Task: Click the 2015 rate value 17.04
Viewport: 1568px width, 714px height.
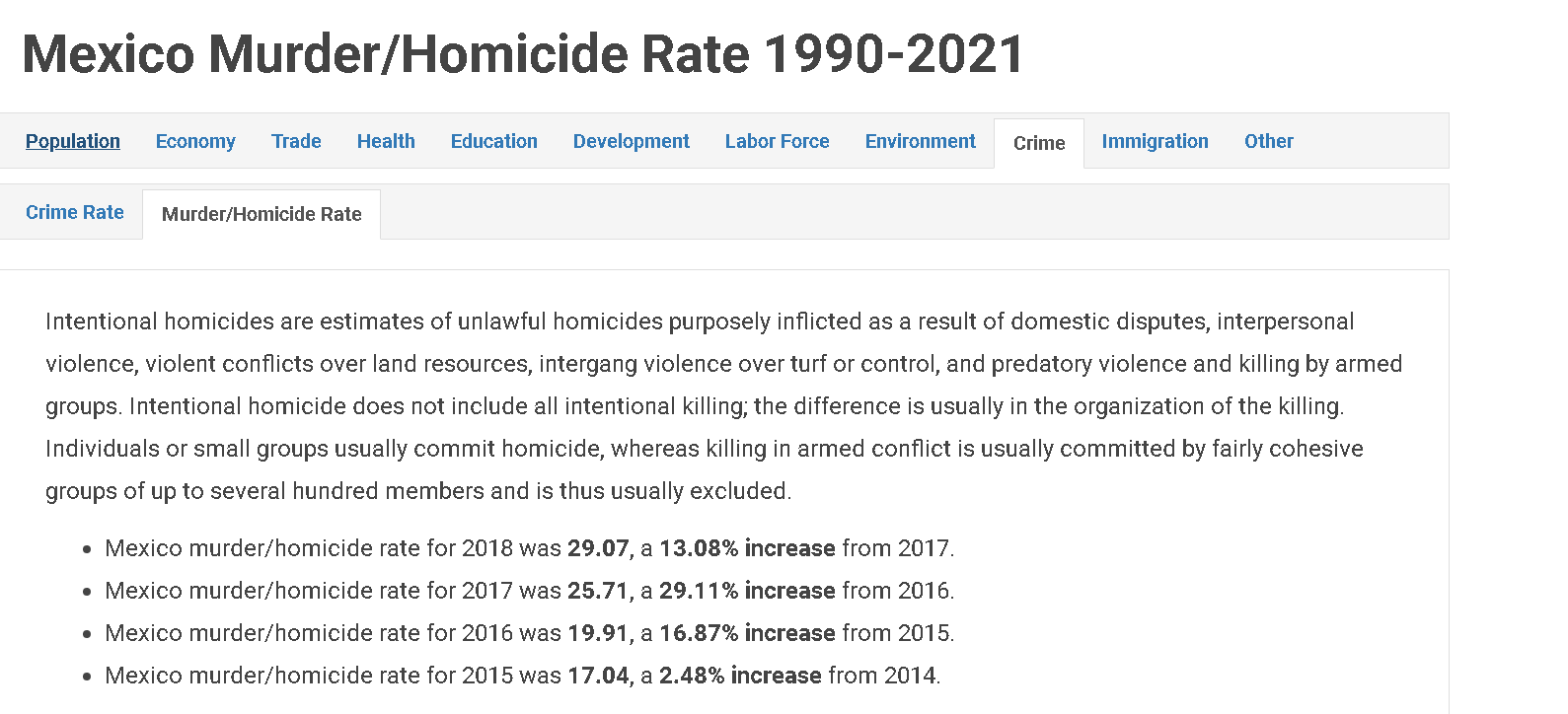Action: pos(598,676)
